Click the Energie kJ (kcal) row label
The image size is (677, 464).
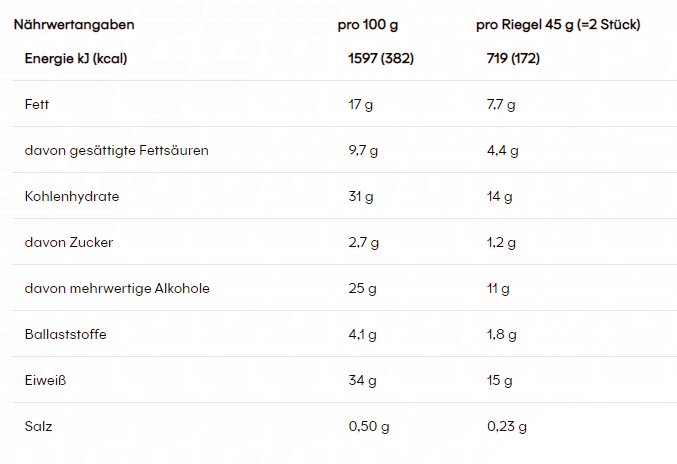pyautogui.click(x=76, y=59)
